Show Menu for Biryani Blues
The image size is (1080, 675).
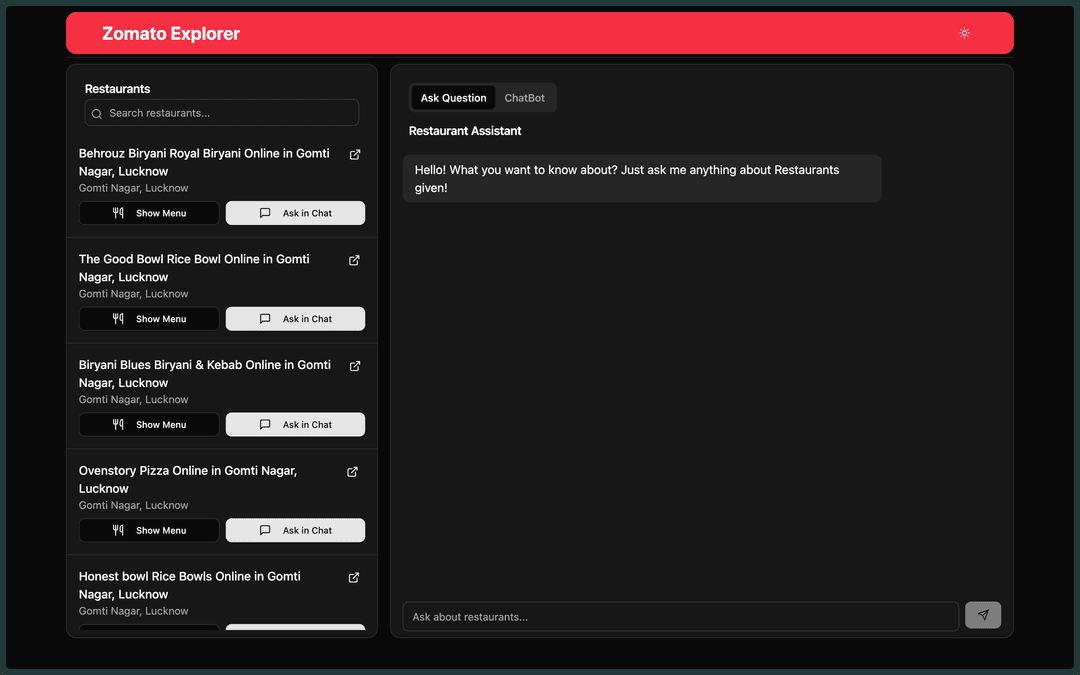click(x=149, y=424)
